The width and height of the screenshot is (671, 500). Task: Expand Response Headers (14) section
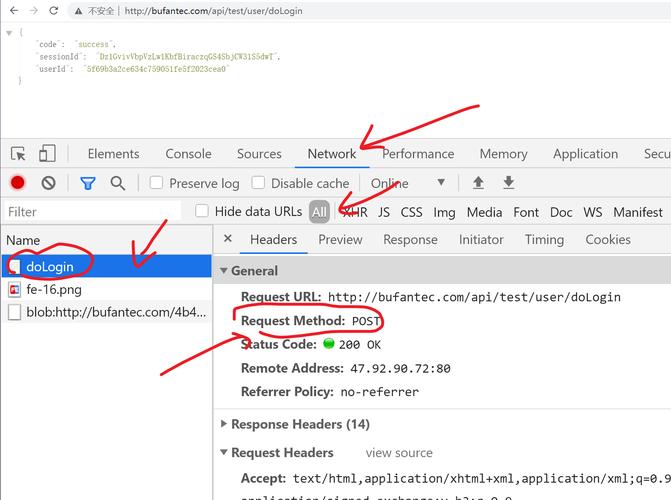click(x=223, y=424)
